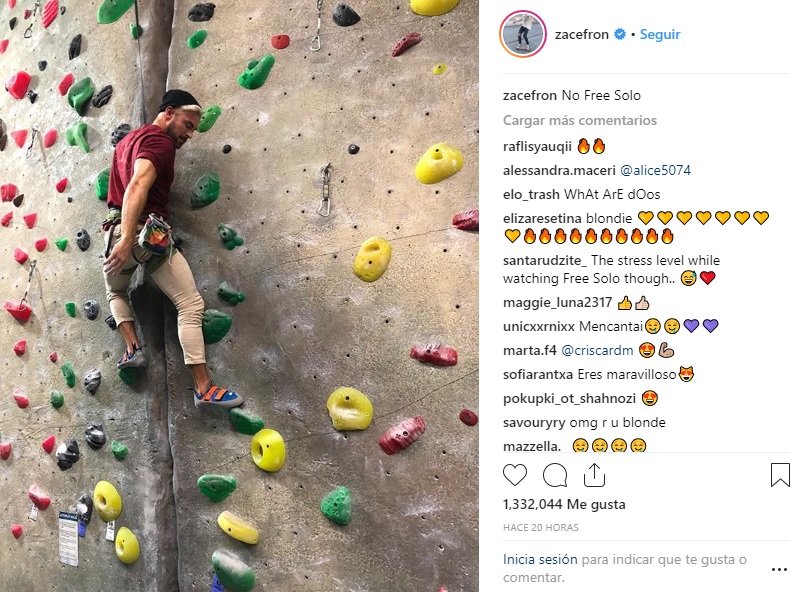This screenshot has height=592, width=791.
Task: Expand Cargar más comentarios
Action: (x=580, y=121)
